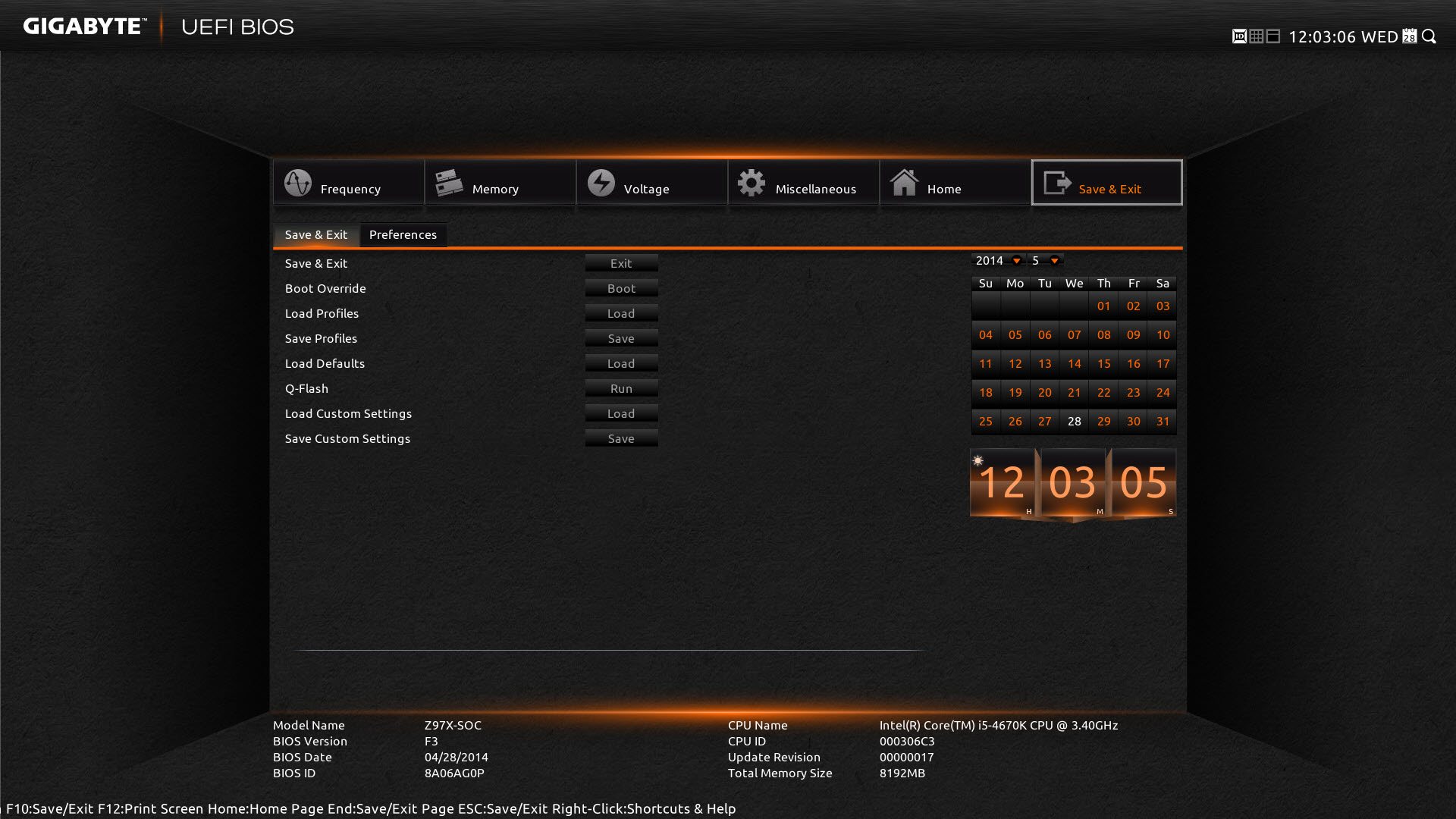1456x819 pixels.
Task: Click the Save Profiles label
Action: 321,338
